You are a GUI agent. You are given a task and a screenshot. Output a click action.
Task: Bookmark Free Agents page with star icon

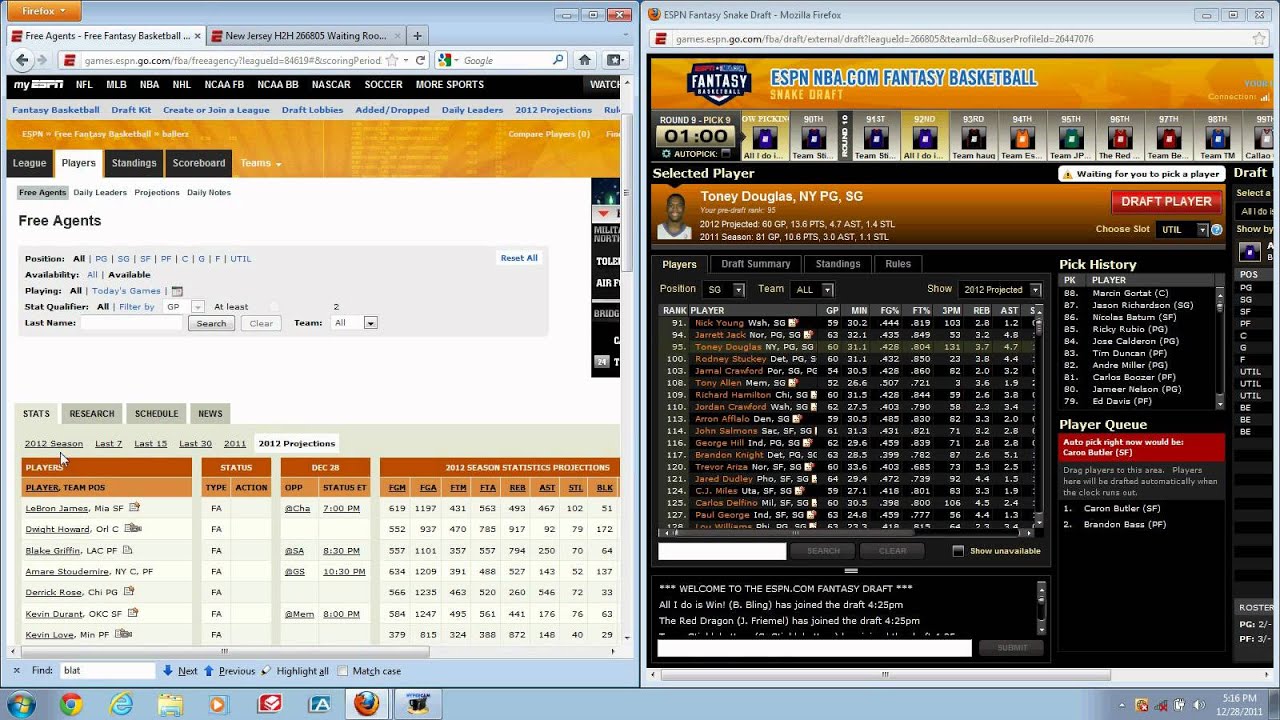coord(393,60)
